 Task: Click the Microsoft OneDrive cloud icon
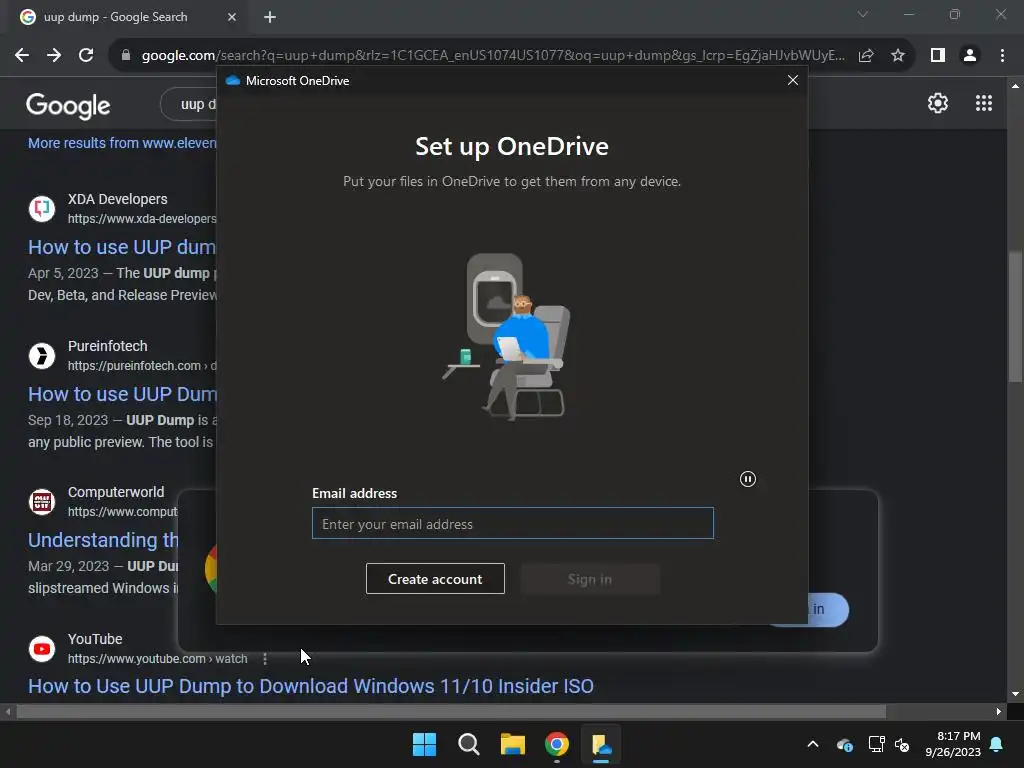pyautogui.click(x=233, y=80)
